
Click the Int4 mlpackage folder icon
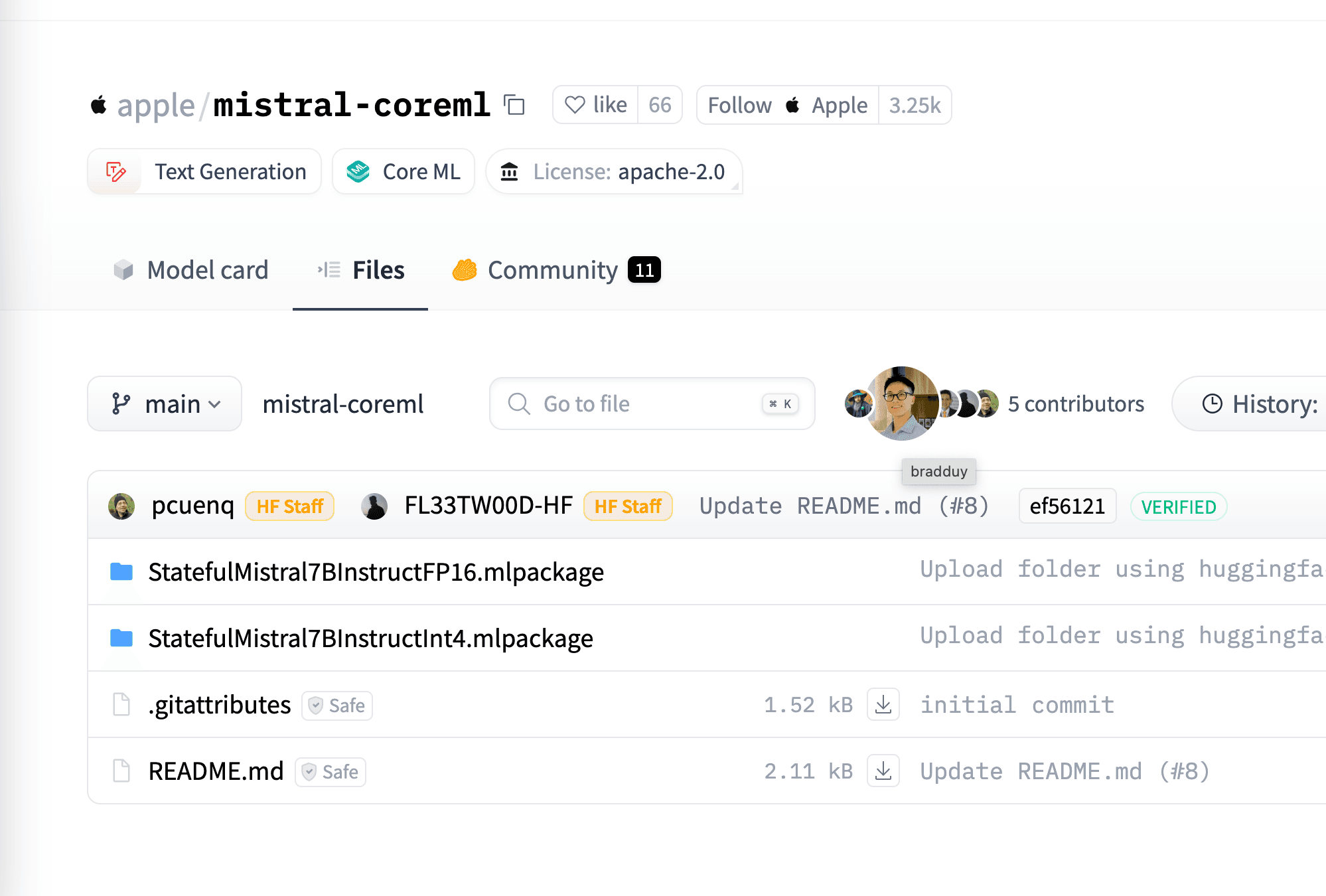[x=121, y=638]
